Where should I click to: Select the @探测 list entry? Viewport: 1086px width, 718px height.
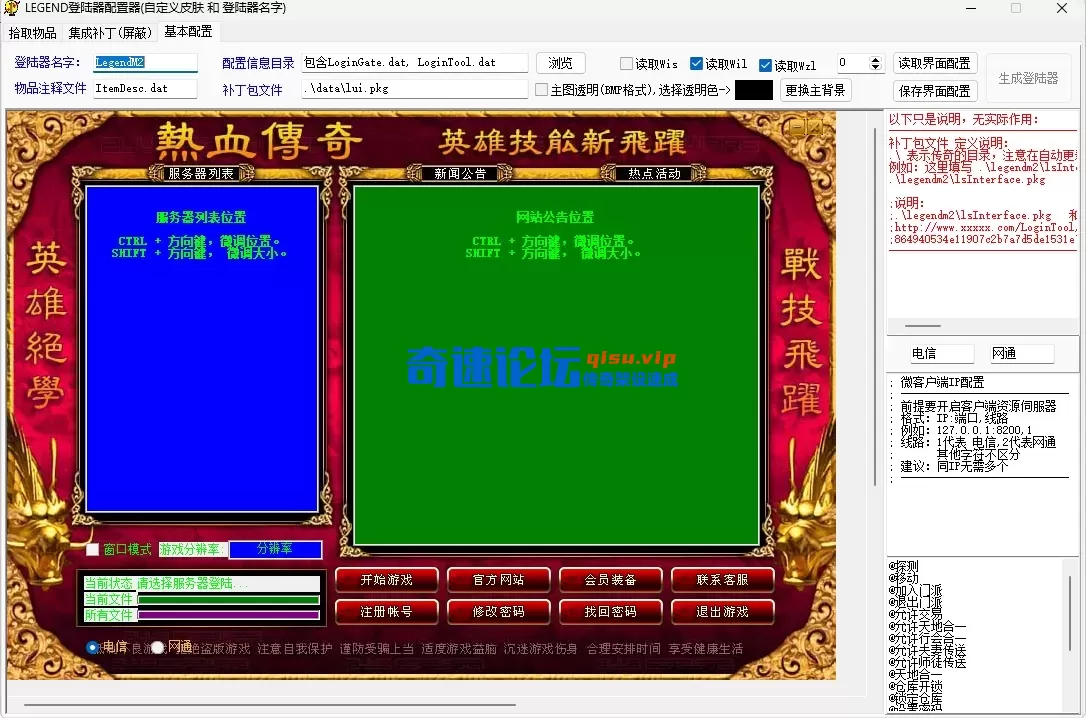point(904,566)
